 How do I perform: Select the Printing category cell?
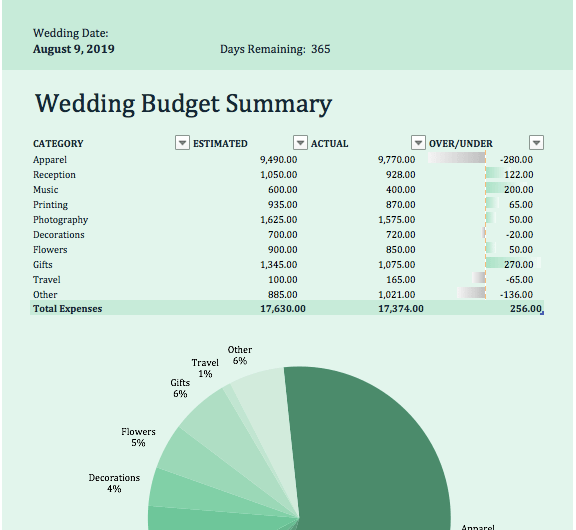click(x=50, y=205)
